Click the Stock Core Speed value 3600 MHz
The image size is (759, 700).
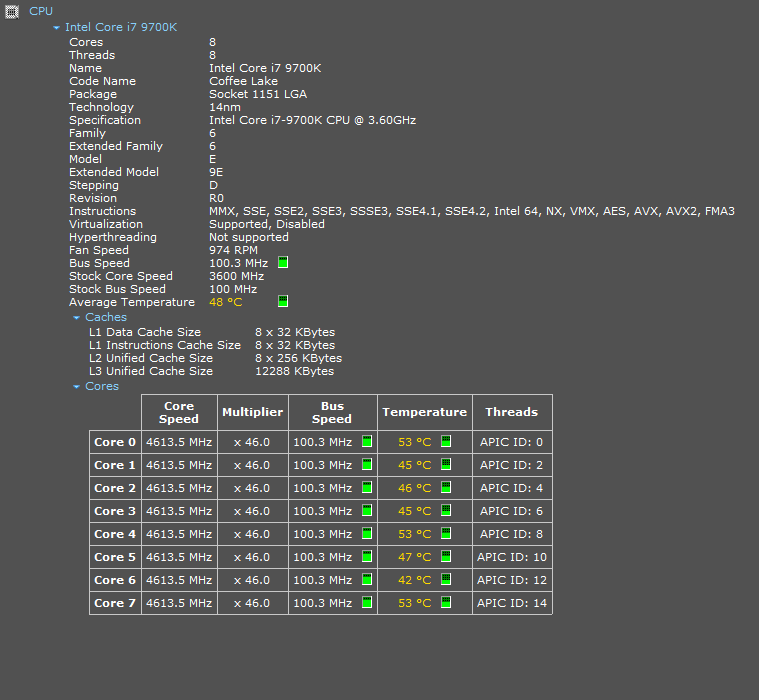(237, 276)
